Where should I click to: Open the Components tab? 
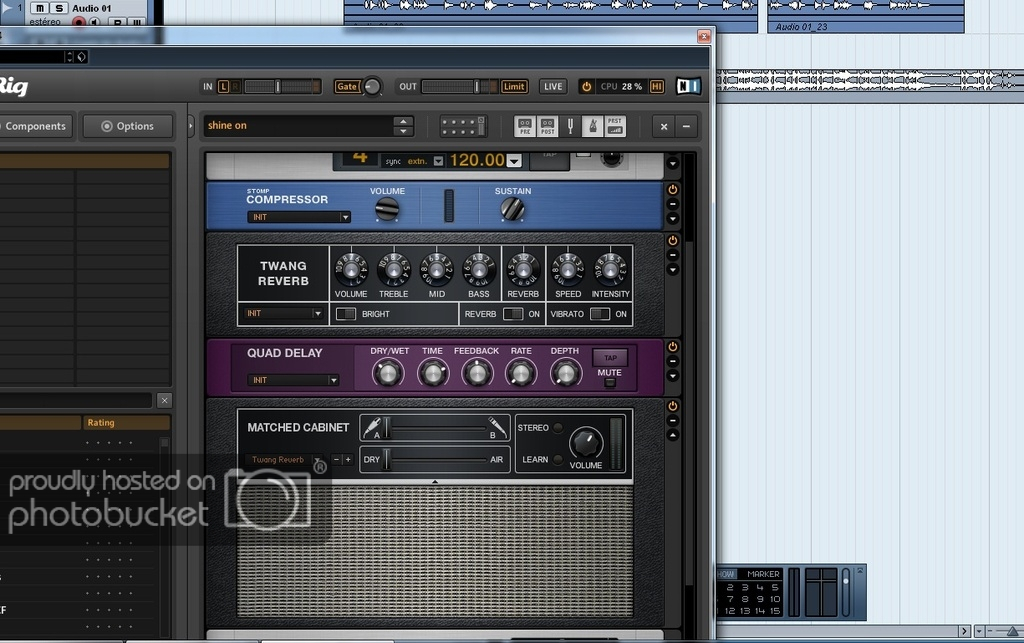click(36, 126)
